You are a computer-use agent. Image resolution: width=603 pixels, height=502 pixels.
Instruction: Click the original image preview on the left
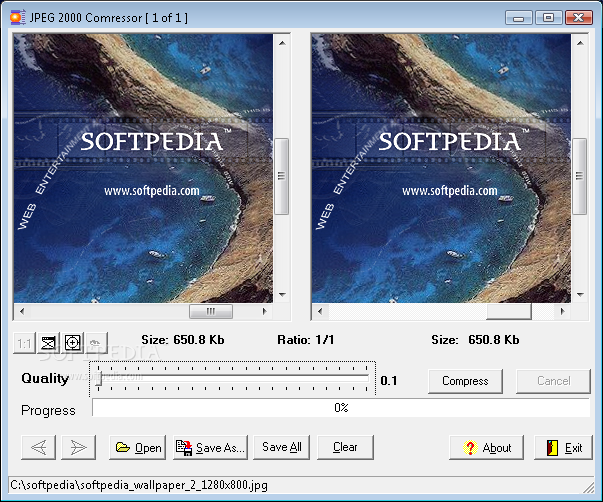143,168
